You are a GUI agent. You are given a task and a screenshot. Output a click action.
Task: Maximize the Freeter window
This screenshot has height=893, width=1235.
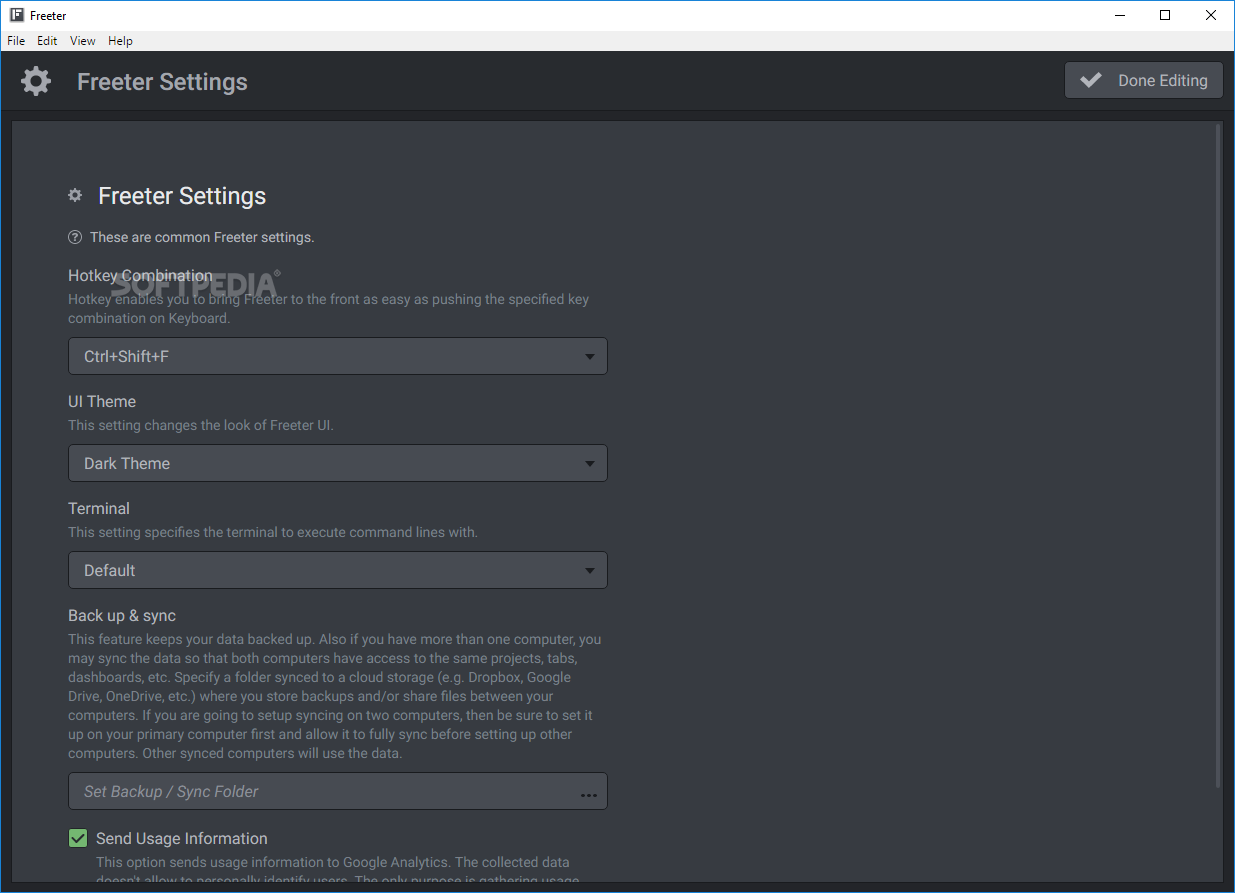point(1165,15)
